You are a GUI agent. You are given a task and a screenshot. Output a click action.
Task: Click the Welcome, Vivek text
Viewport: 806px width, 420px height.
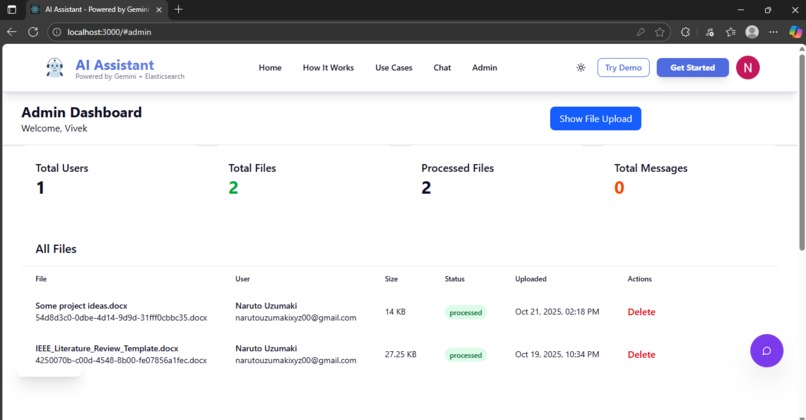pyautogui.click(x=54, y=129)
